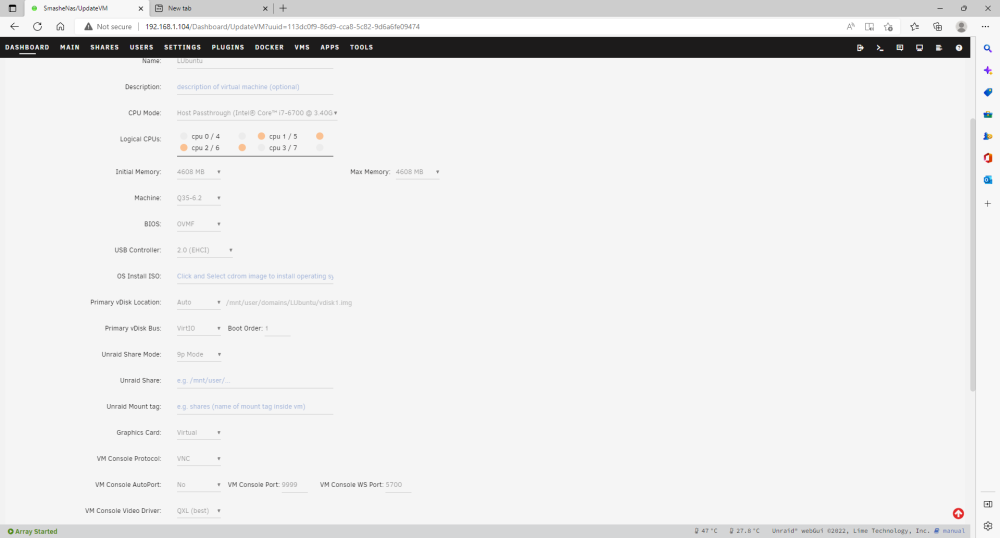Open the Tools briefcase sidebar icon
1000x538 pixels.
pos(988,115)
